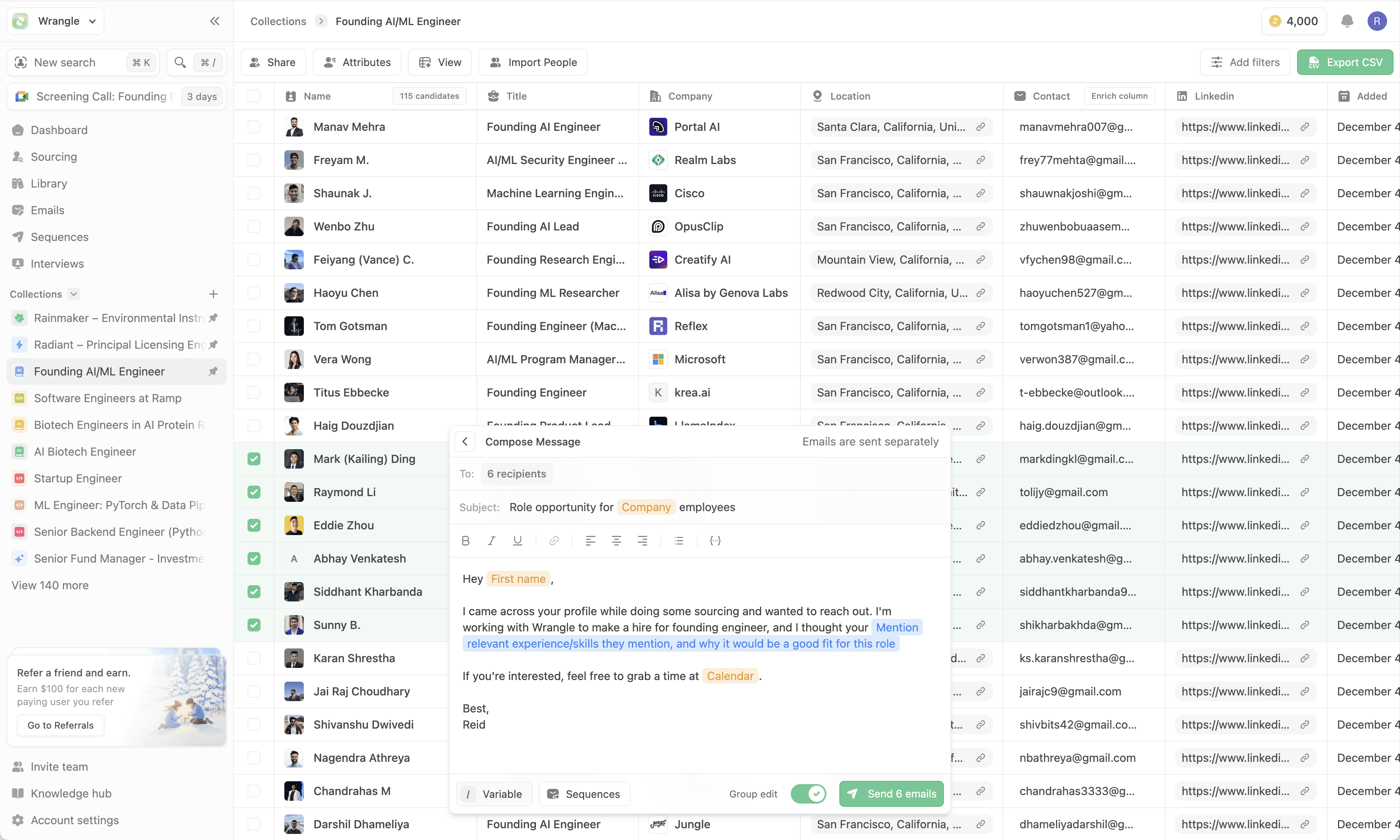Uncheck Raymond Li's row checkbox
The height and width of the screenshot is (840, 1400).
pyautogui.click(x=254, y=492)
